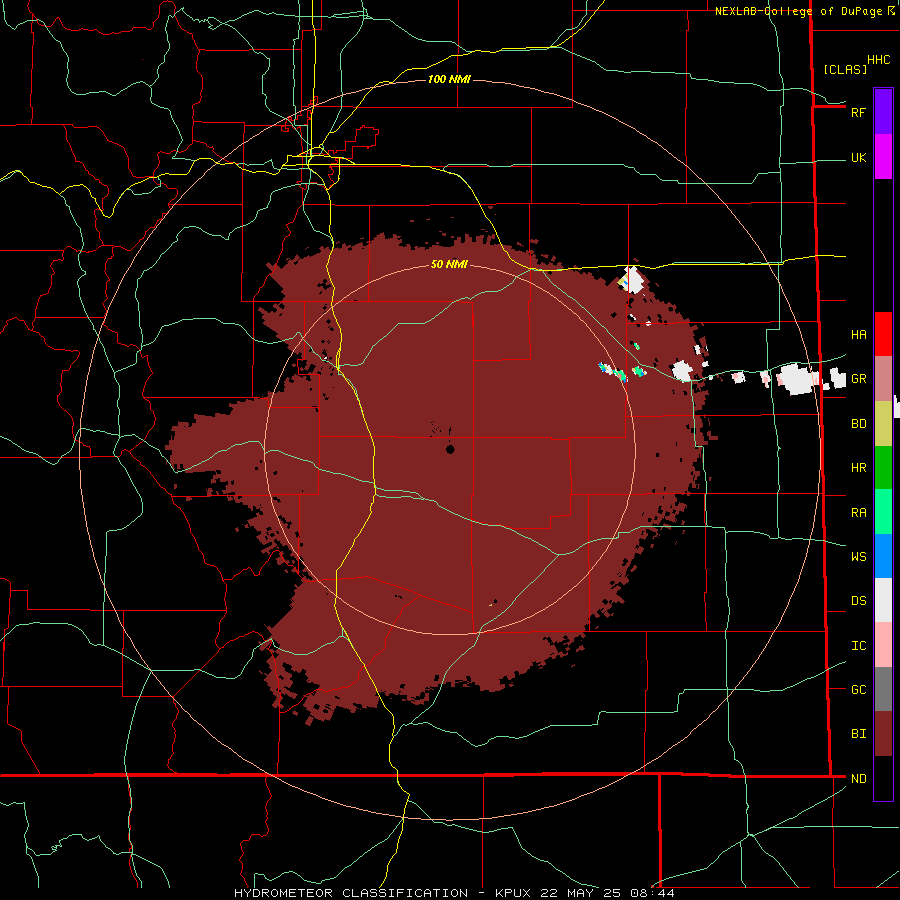Click the UK magenta legend swatch
900x900 pixels.
coord(883,157)
